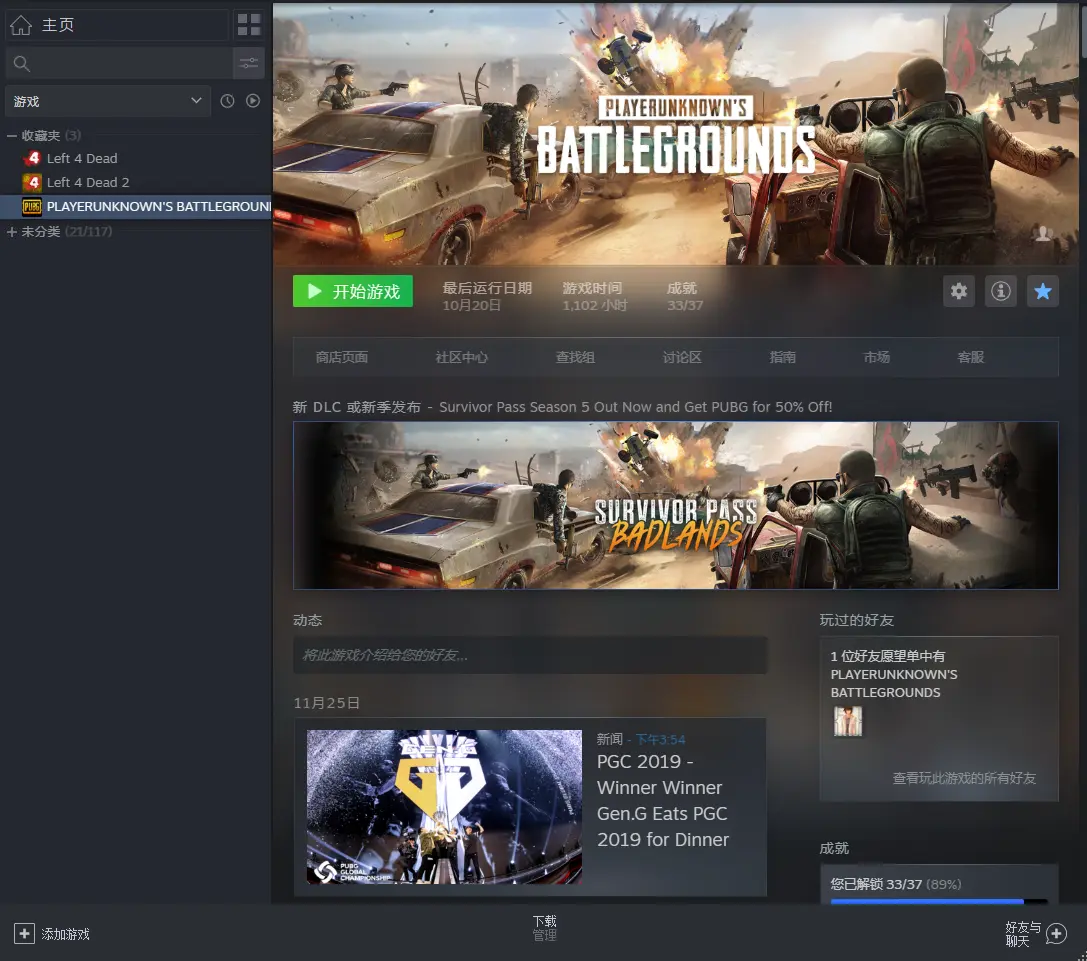Open the Survivor Pass Badlands banner
This screenshot has height=961, width=1087.
pos(675,505)
